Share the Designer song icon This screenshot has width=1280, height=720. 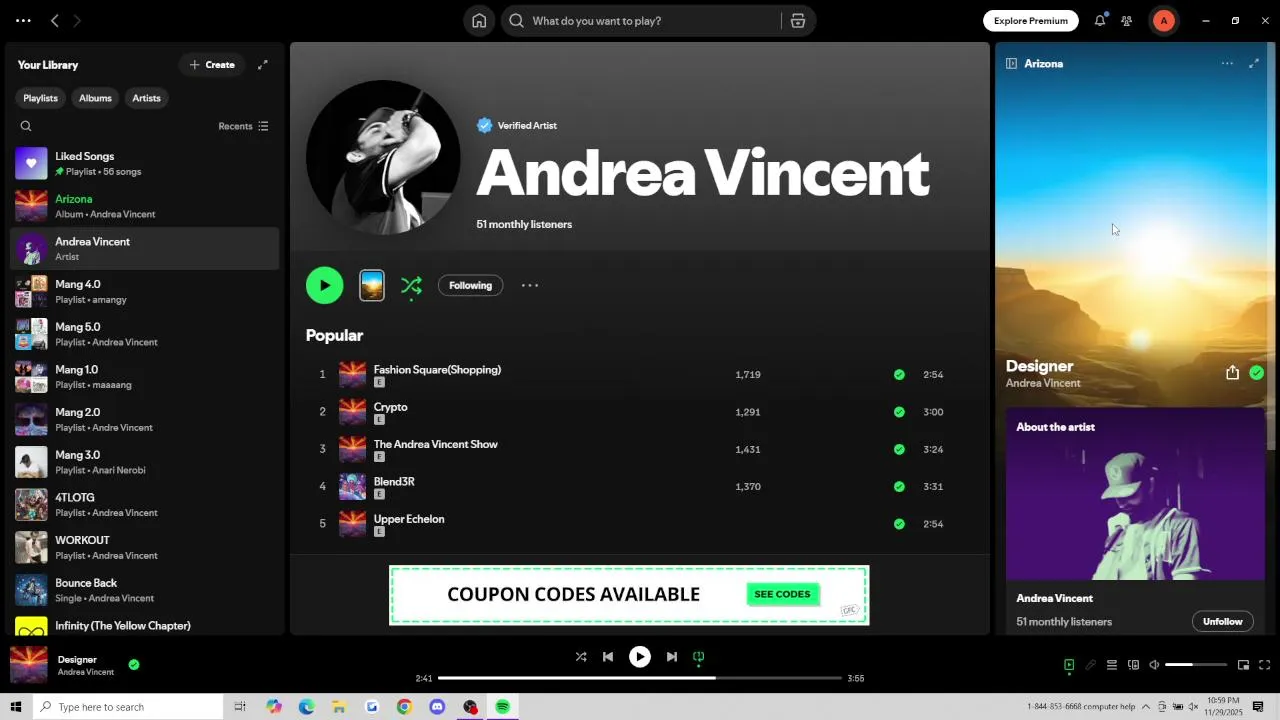[x=1232, y=373]
